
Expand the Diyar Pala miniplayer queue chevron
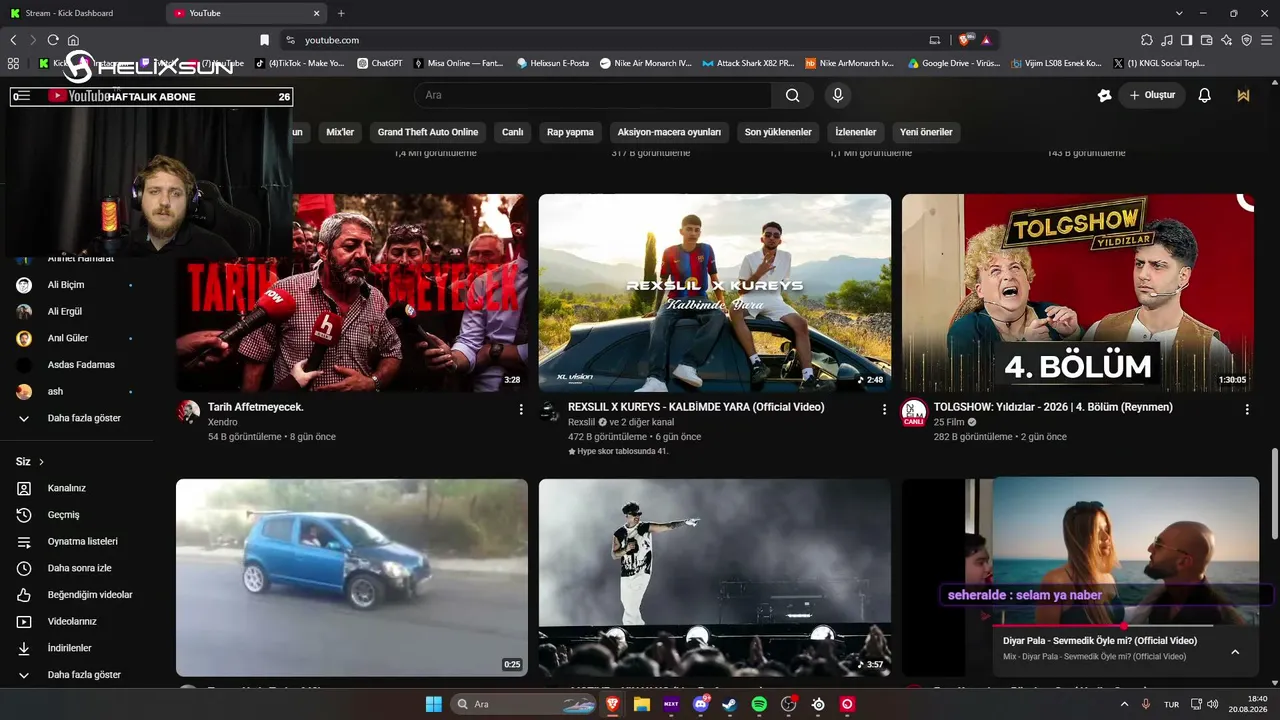pos(1235,652)
